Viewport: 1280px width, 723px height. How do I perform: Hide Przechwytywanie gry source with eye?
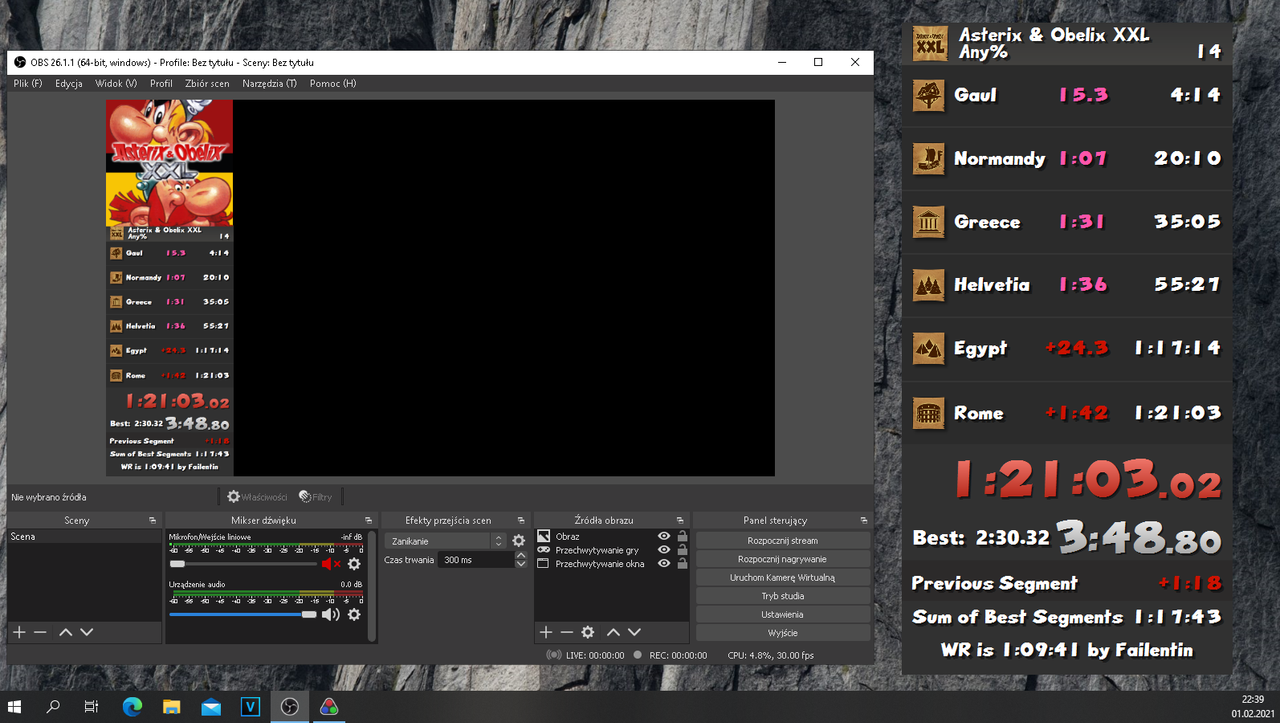(663, 550)
